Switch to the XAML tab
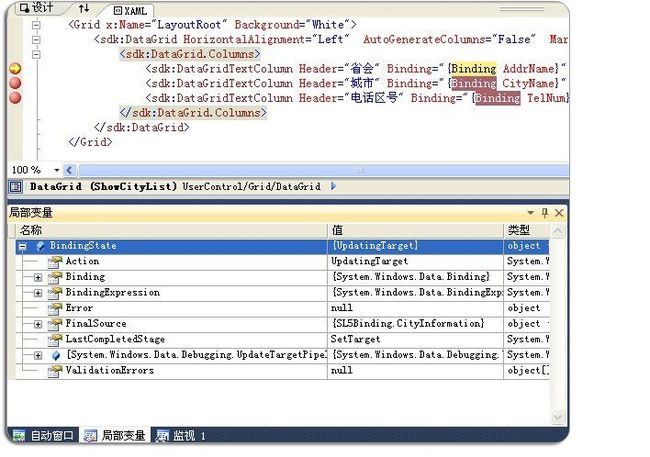 (131, 10)
